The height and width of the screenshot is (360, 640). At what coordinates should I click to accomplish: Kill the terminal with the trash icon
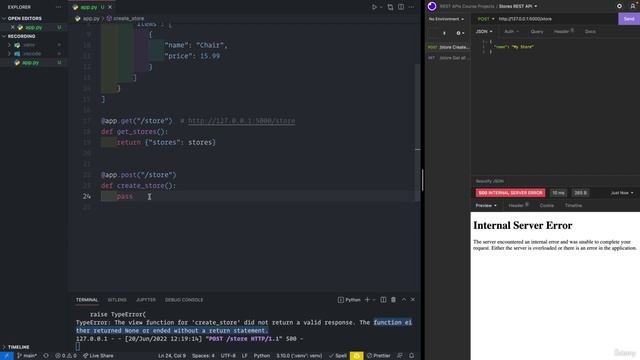click(393, 300)
